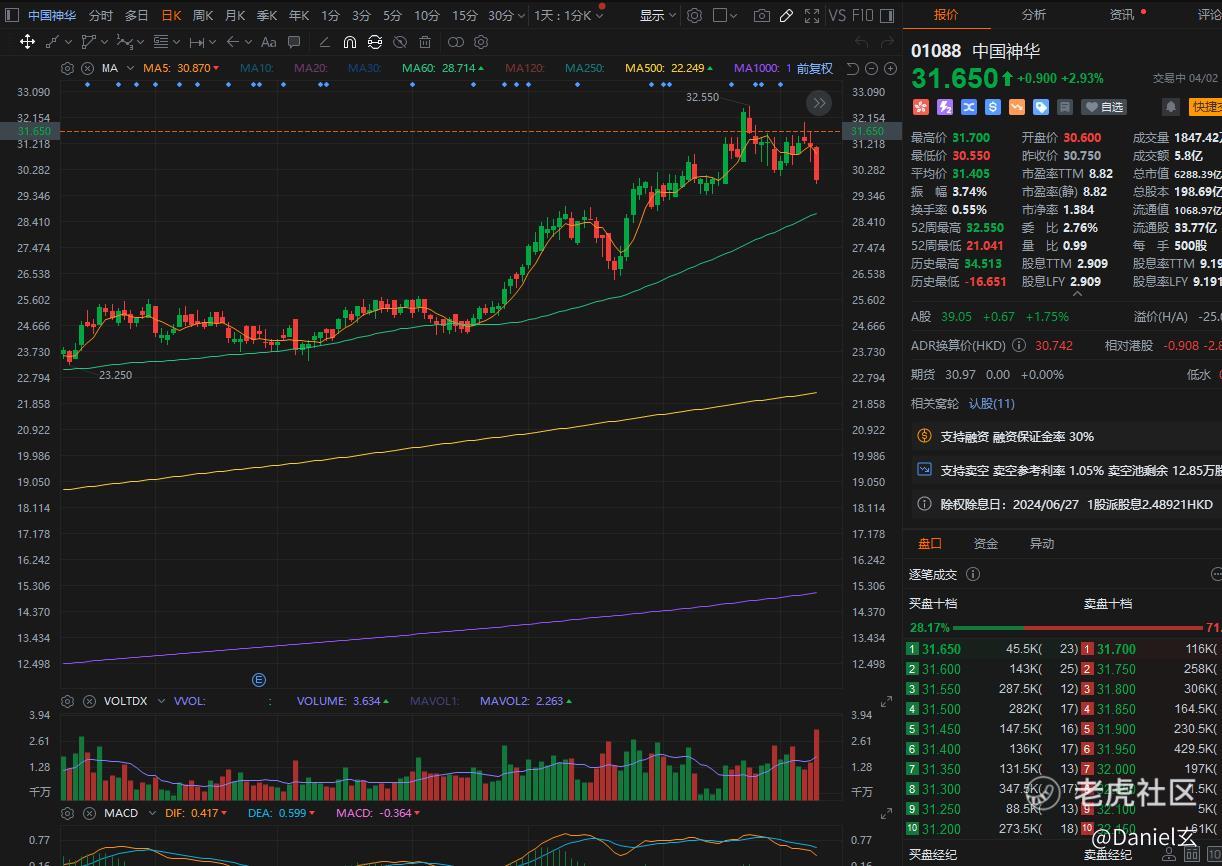Click bid price 31.650 in order book
The image size is (1222, 866).
[x=941, y=649]
